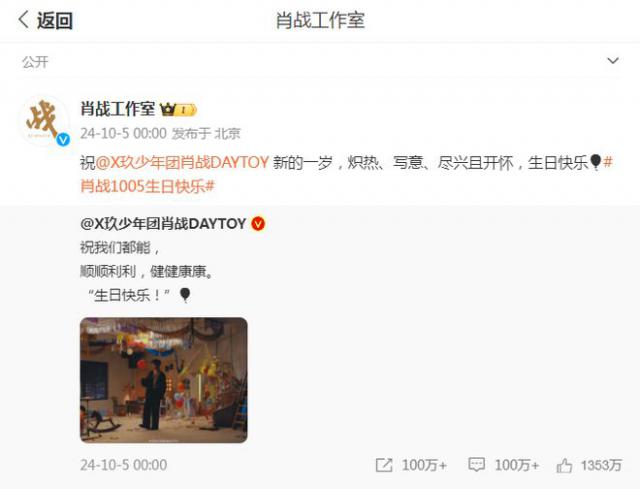The image size is (640, 489).
Task: Click the 返回 back text
Action: pyautogui.click(x=55, y=20)
